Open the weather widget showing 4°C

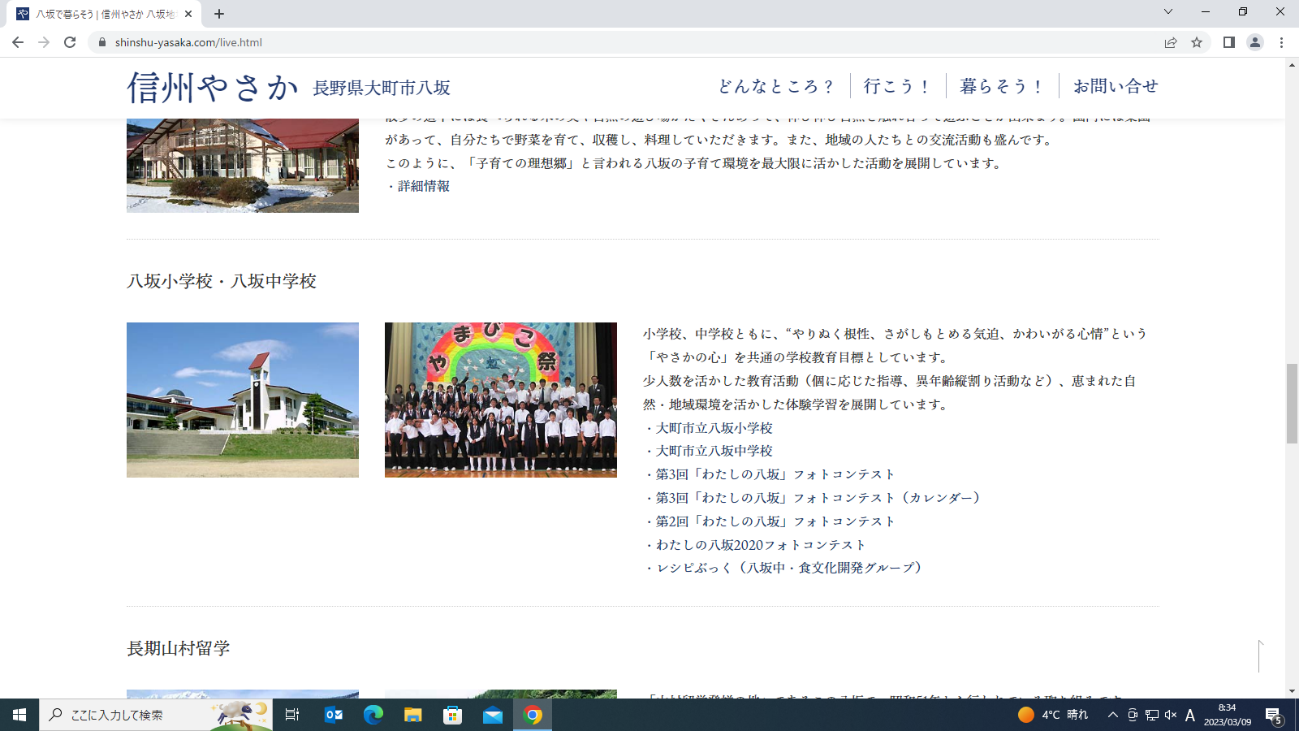tap(1053, 715)
